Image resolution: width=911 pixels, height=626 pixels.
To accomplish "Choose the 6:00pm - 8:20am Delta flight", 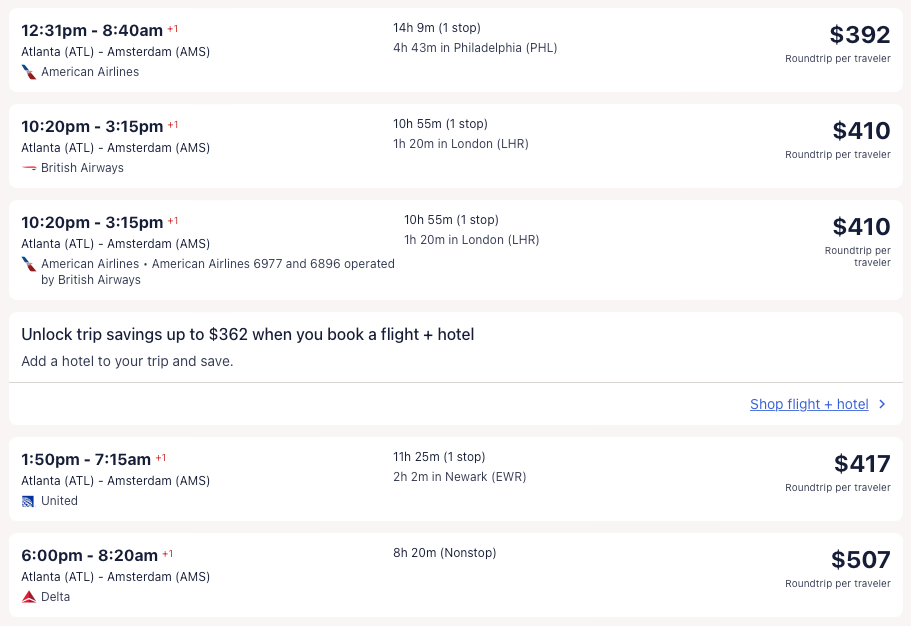I will point(90,555).
